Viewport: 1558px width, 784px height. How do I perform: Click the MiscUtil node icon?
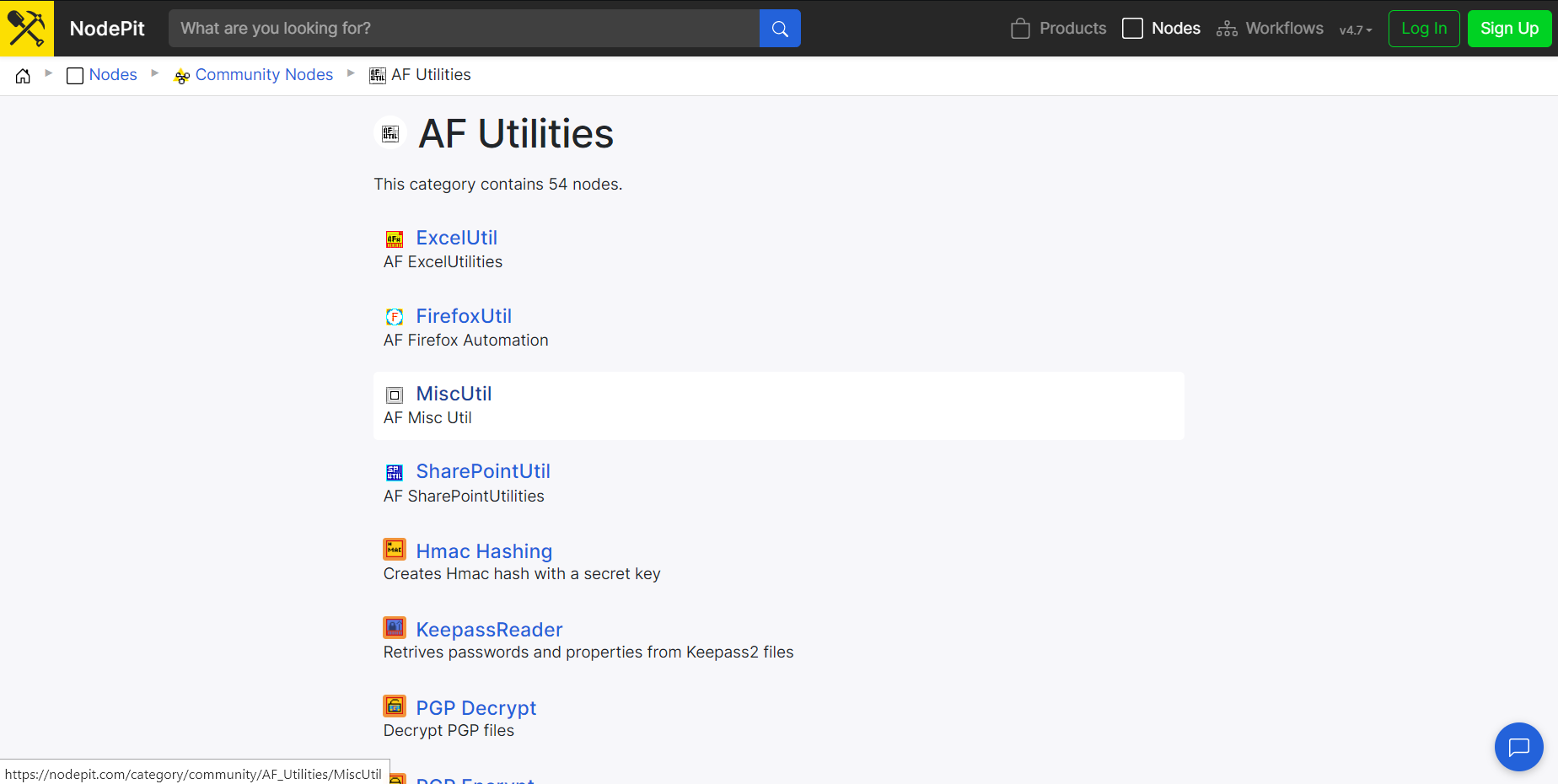tap(395, 395)
